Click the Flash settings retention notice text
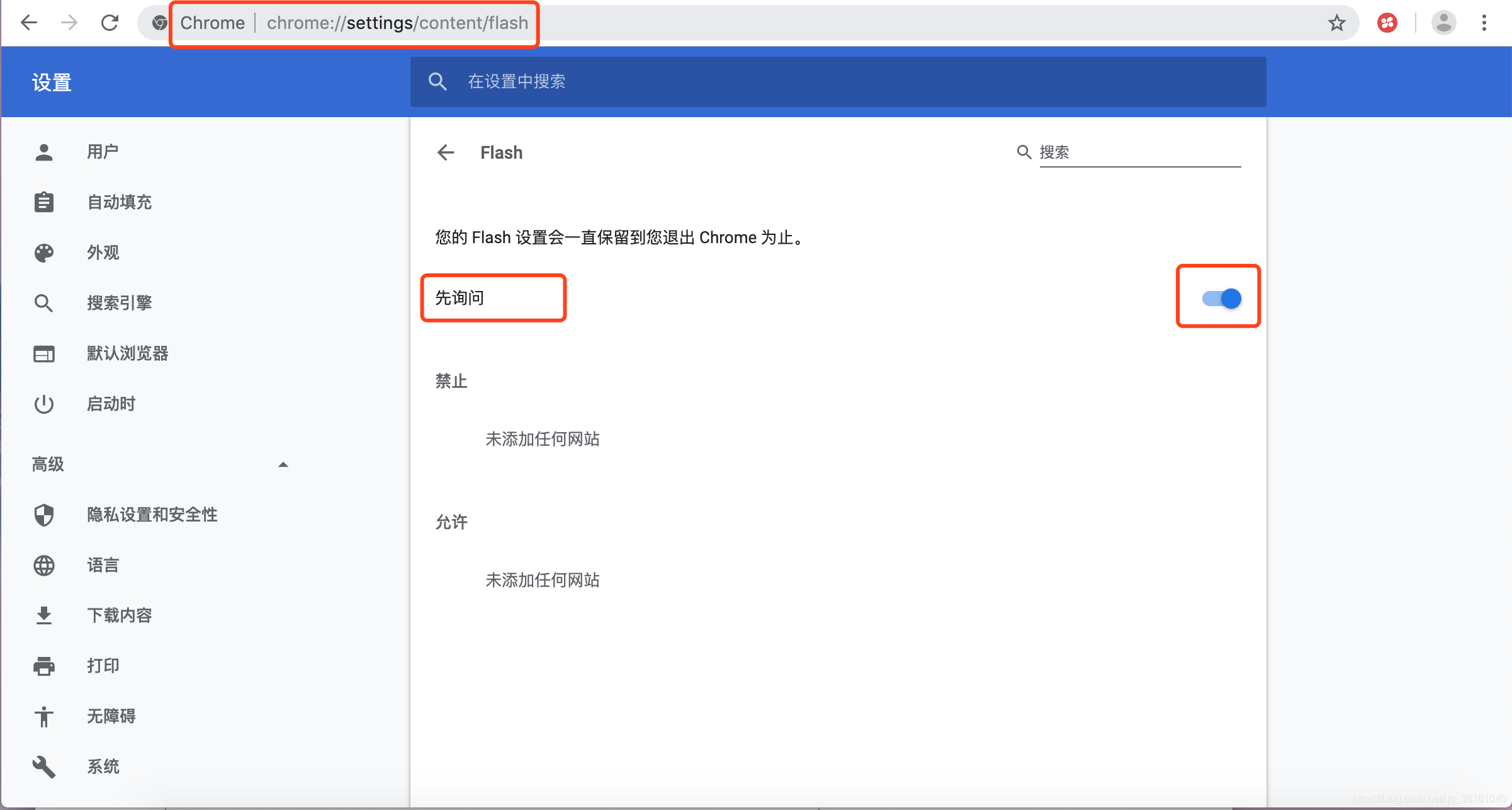 (619, 237)
